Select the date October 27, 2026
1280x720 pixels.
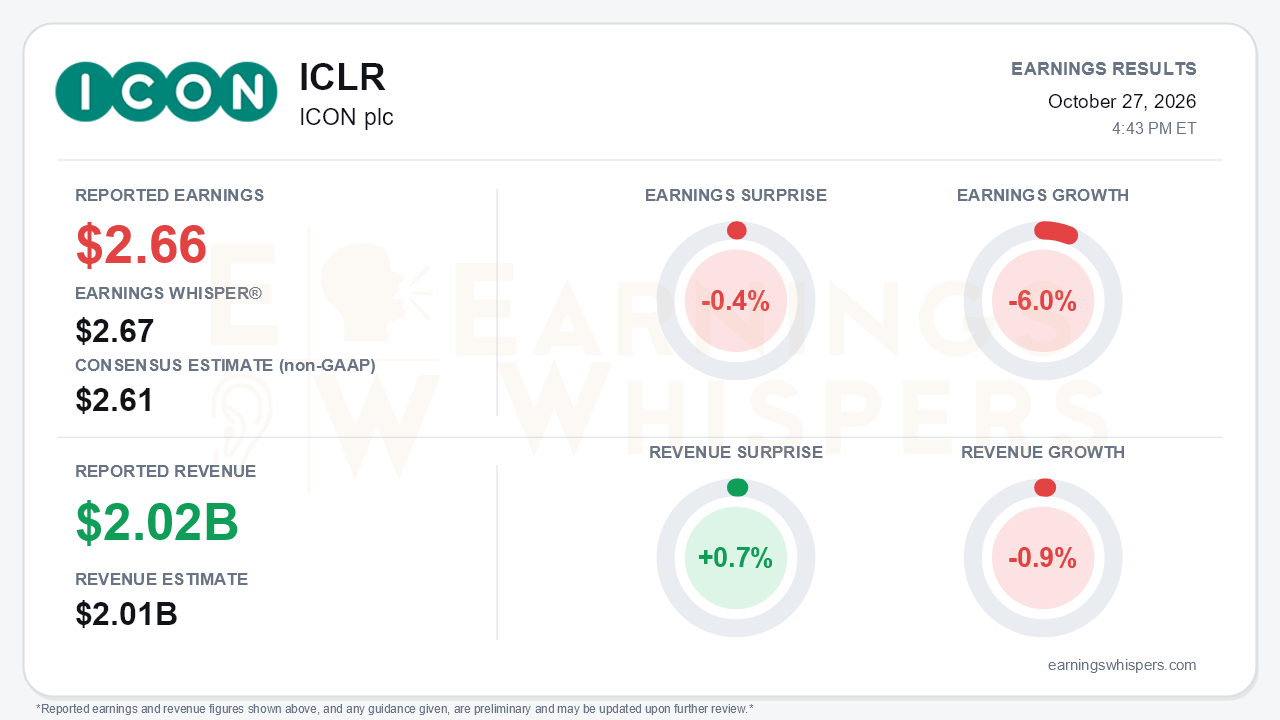(1122, 101)
